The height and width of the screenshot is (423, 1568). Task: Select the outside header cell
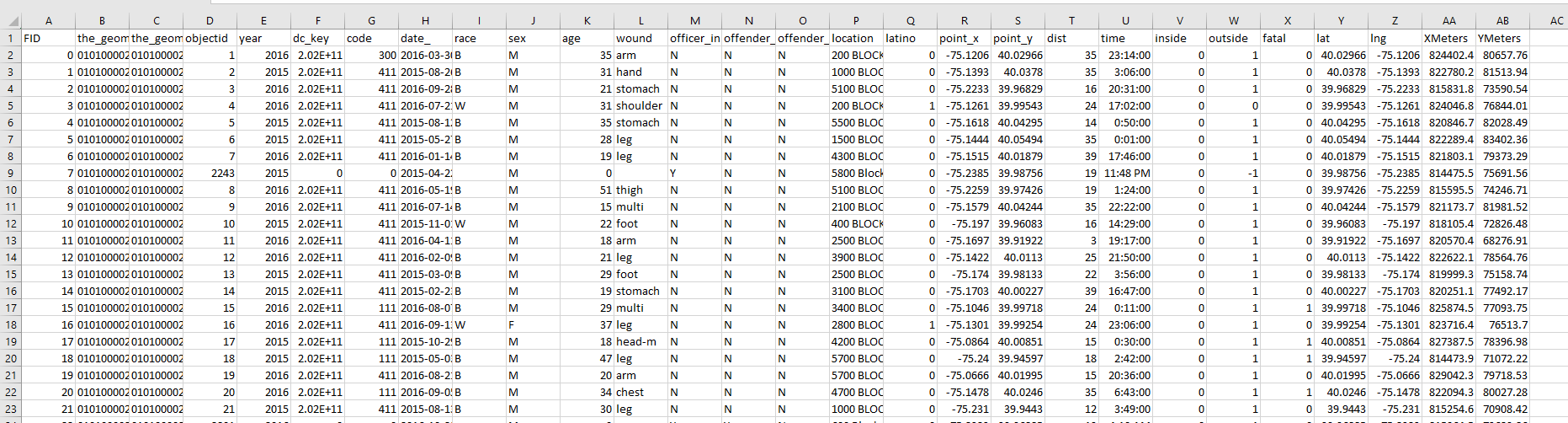[1233, 38]
